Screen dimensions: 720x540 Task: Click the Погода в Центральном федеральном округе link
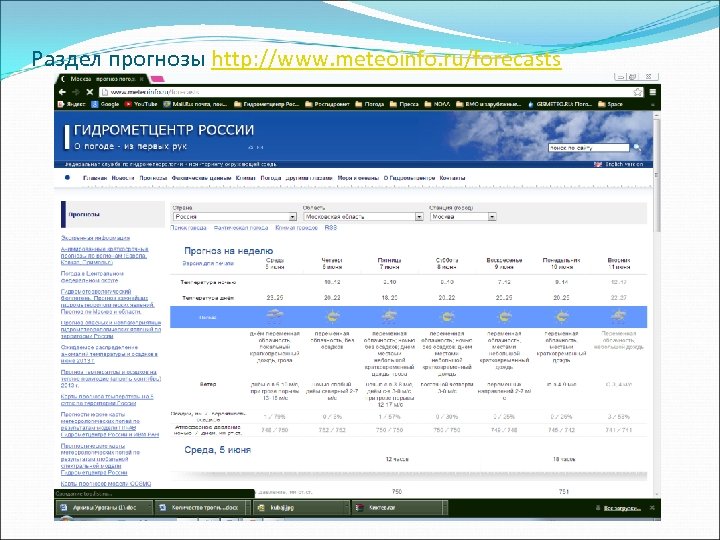click(92, 277)
